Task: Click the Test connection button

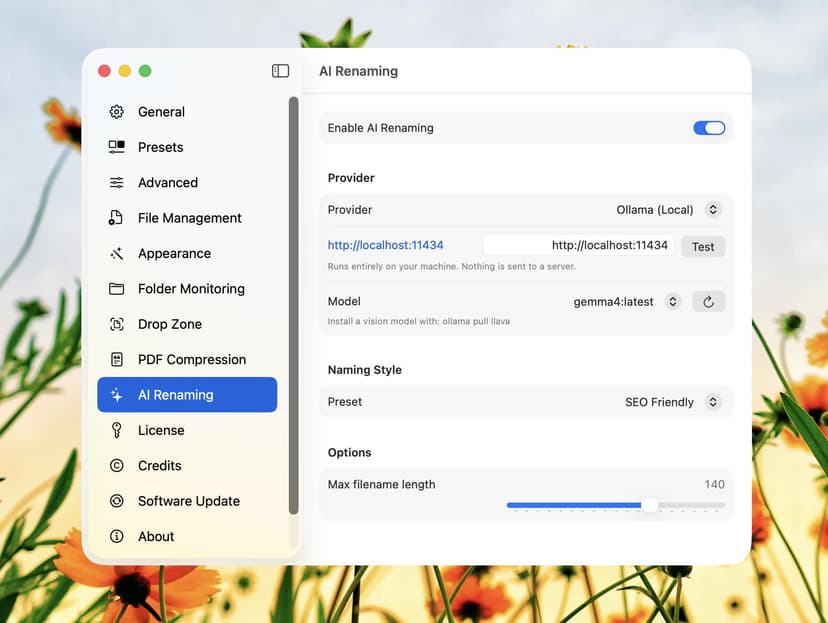Action: pyautogui.click(x=703, y=247)
